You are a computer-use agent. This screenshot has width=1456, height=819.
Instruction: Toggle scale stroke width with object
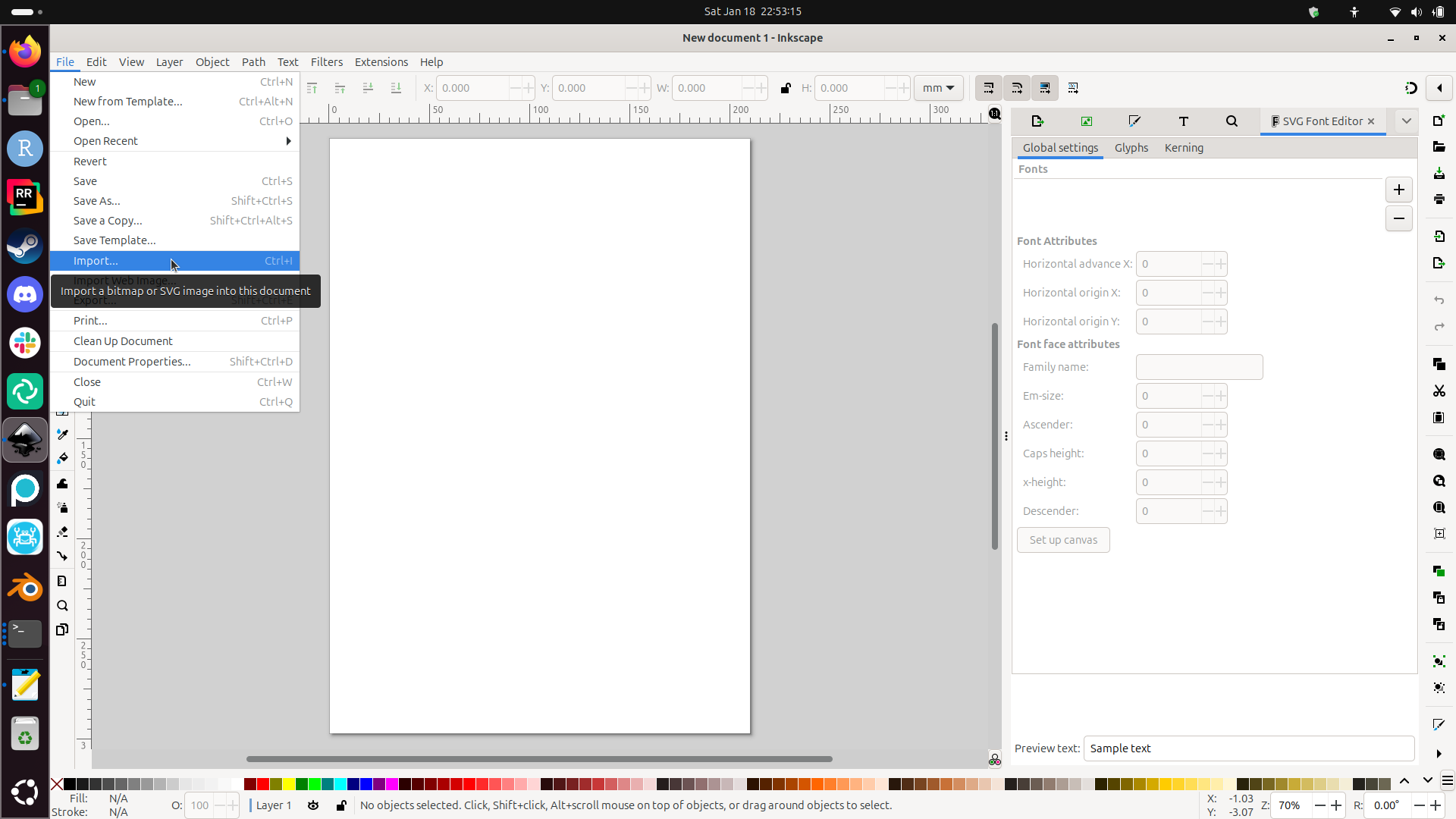click(988, 88)
